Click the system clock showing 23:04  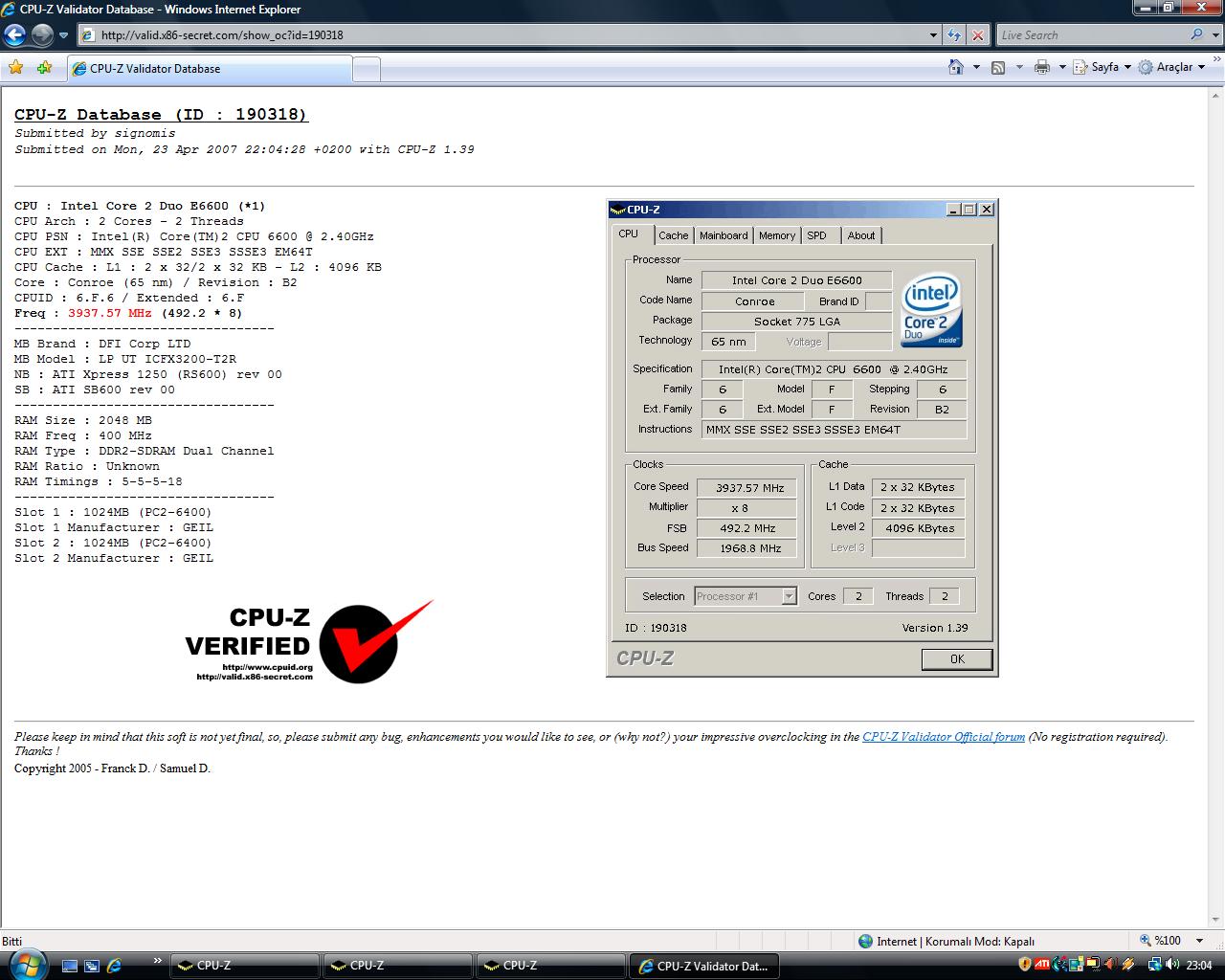click(x=1199, y=965)
